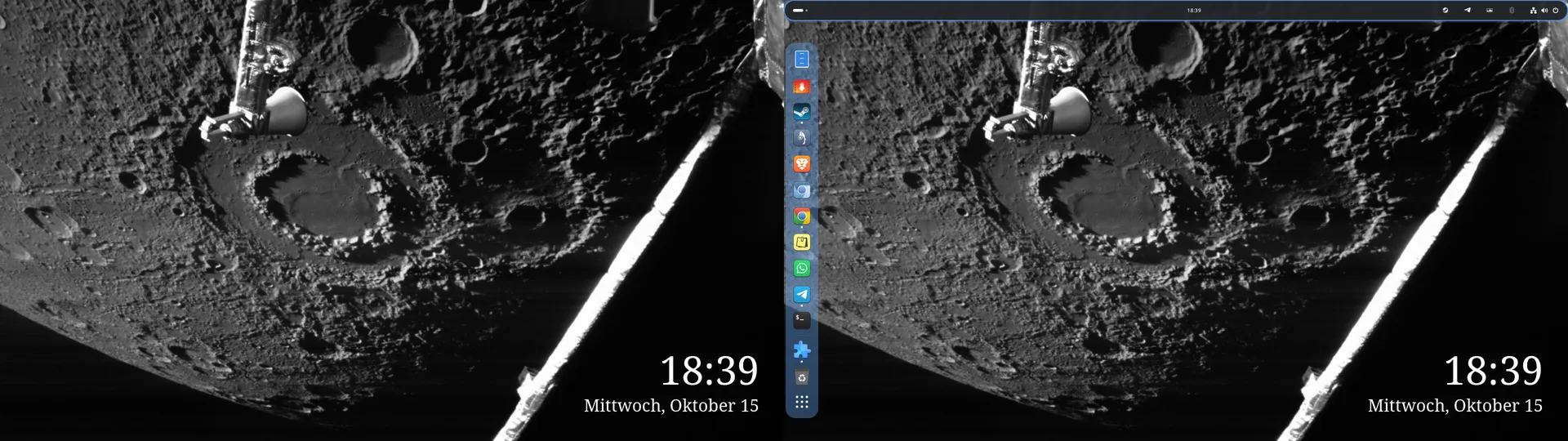Launch the red download arrow app in dock

click(x=802, y=86)
